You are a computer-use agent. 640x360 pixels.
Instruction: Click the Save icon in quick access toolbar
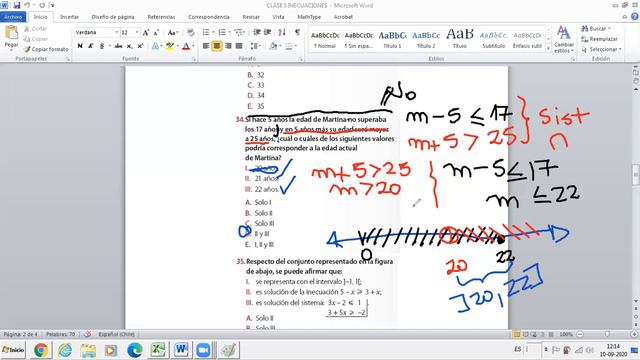click(17, 5)
